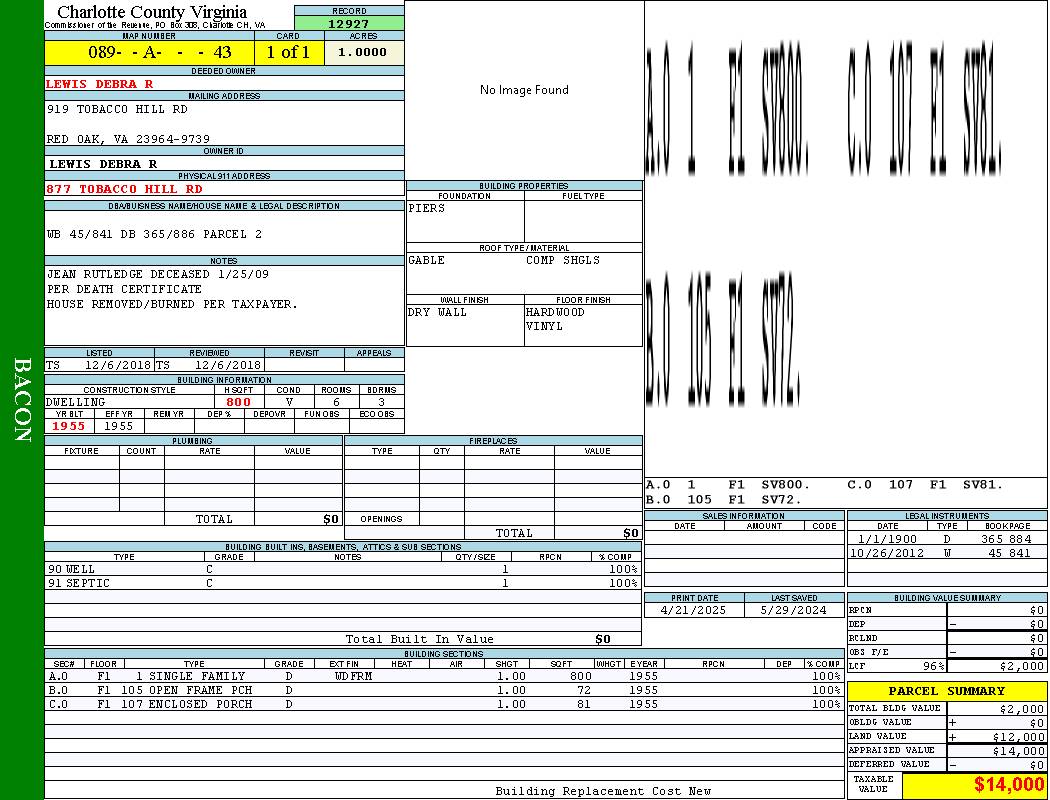
Task: Select the red year built 1955 value
Action: tap(69, 426)
